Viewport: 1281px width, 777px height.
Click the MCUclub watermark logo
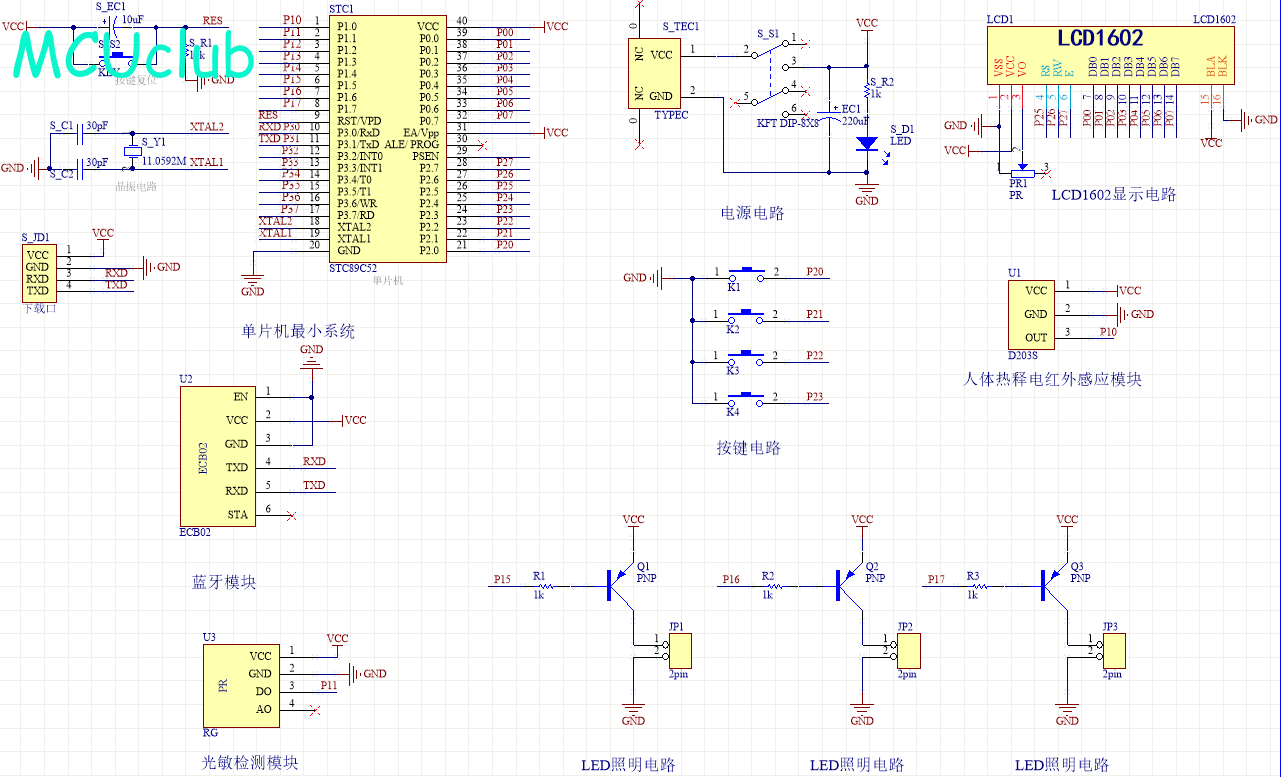point(133,55)
